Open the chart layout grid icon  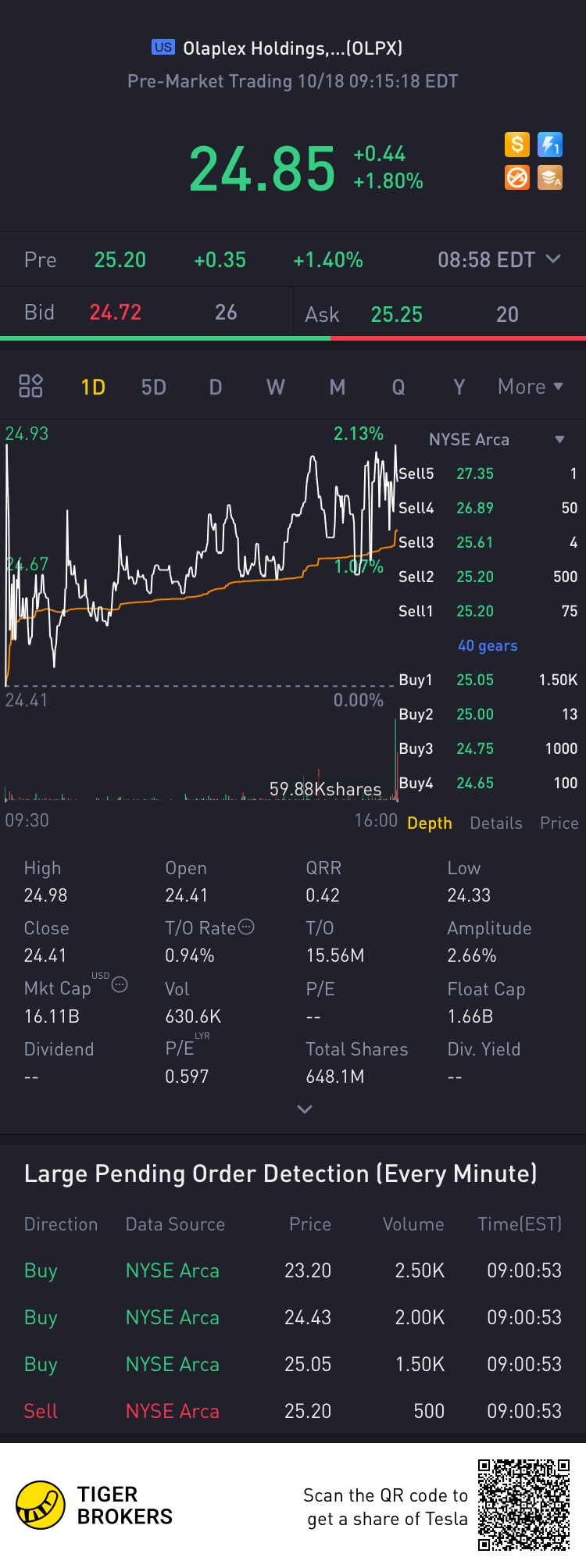pos(30,386)
